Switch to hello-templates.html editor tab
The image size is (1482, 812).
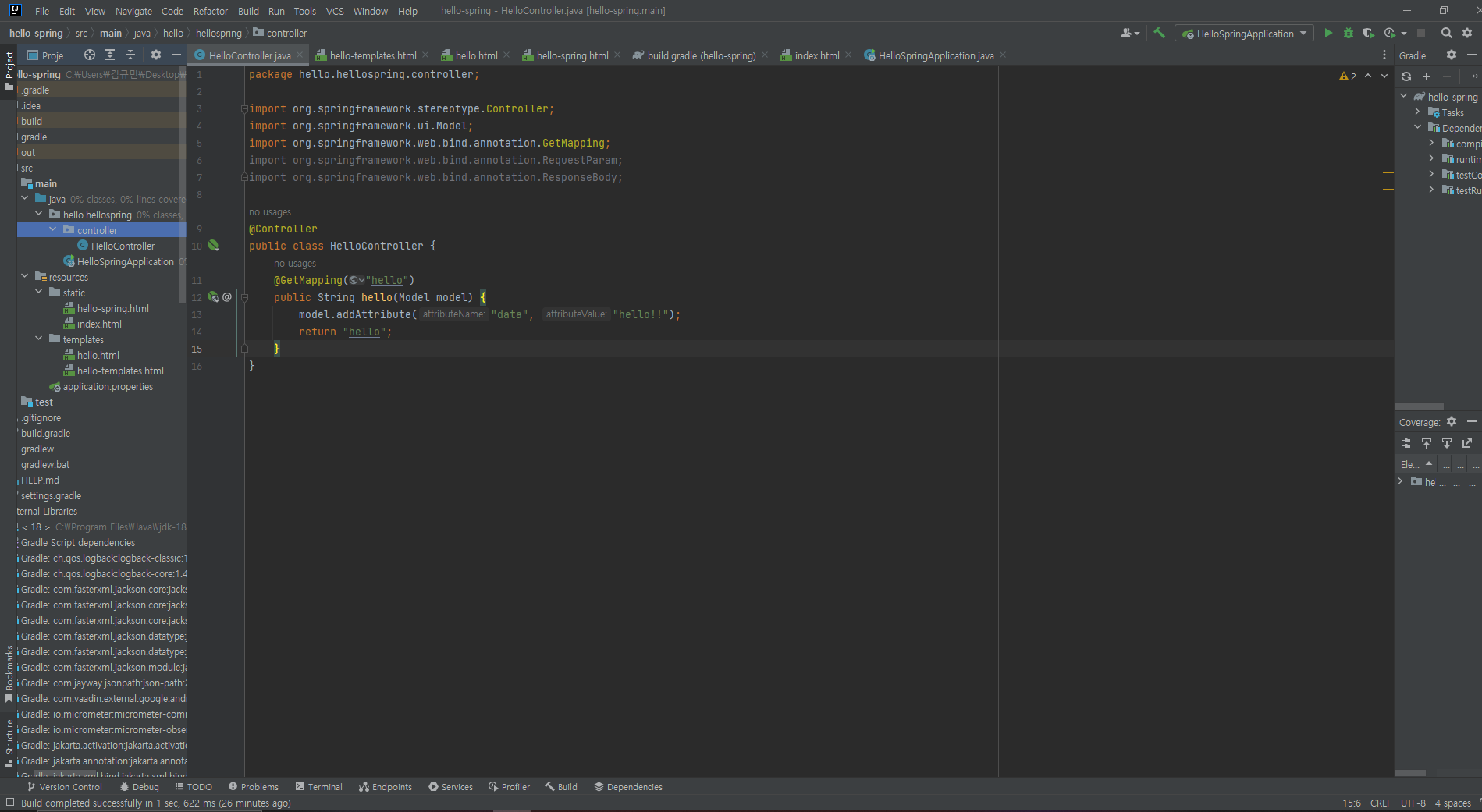(x=372, y=55)
